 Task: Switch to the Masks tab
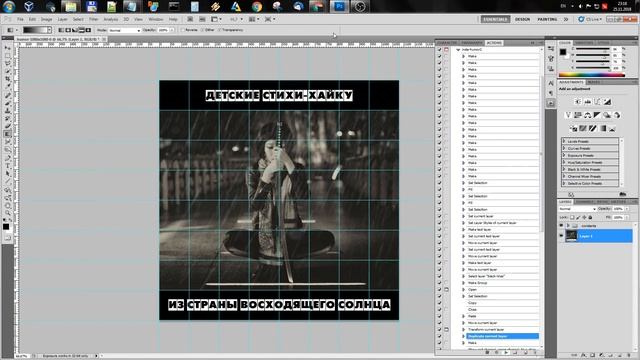pos(593,82)
